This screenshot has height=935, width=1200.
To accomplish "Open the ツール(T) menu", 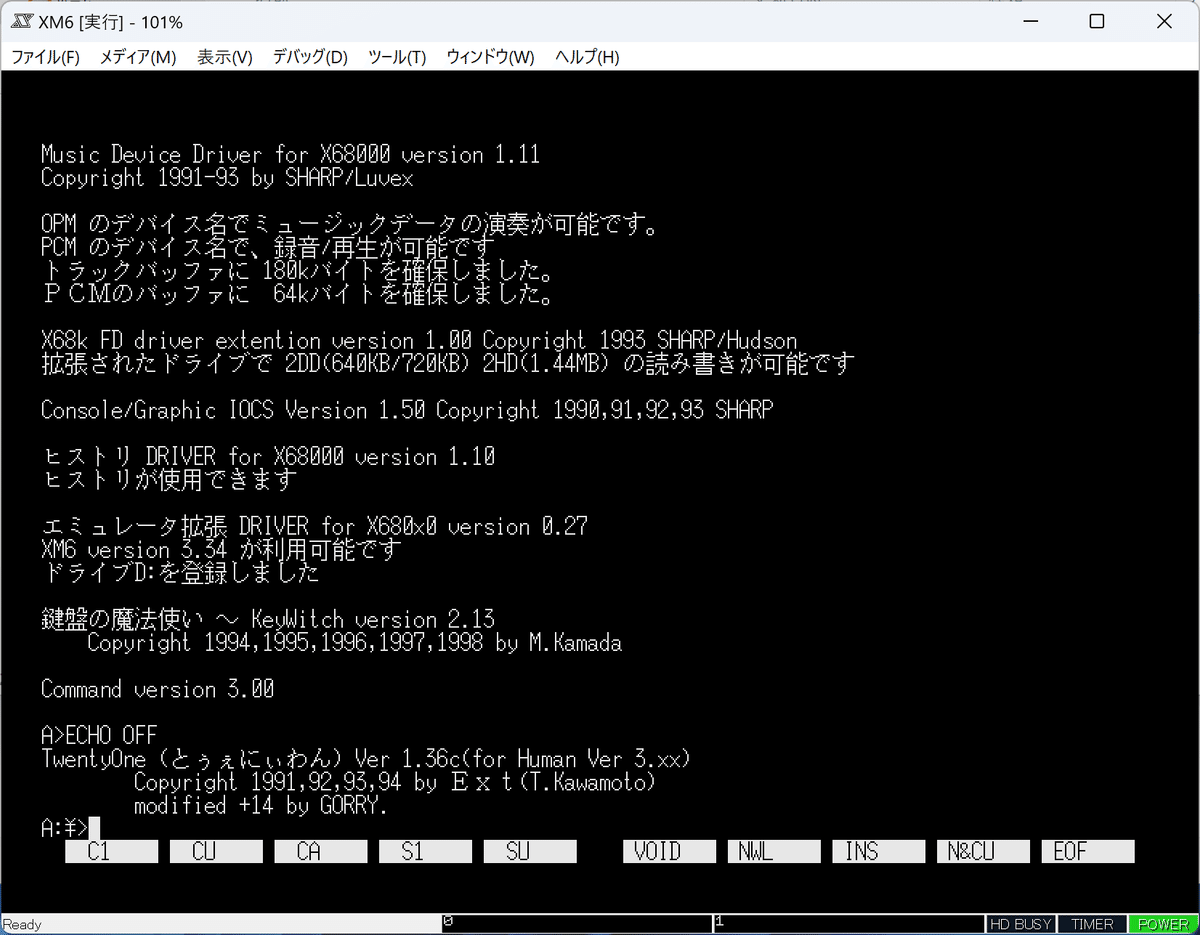I will 397,57.
